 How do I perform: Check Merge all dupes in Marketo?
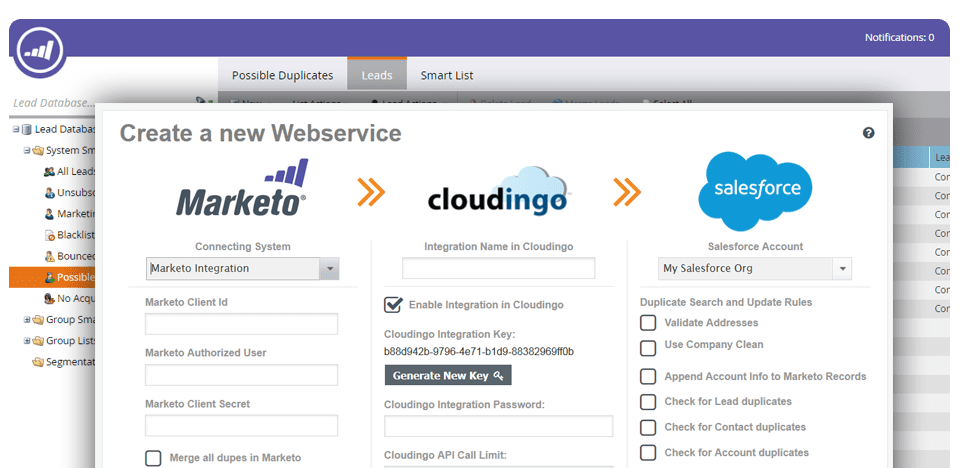coord(153,458)
